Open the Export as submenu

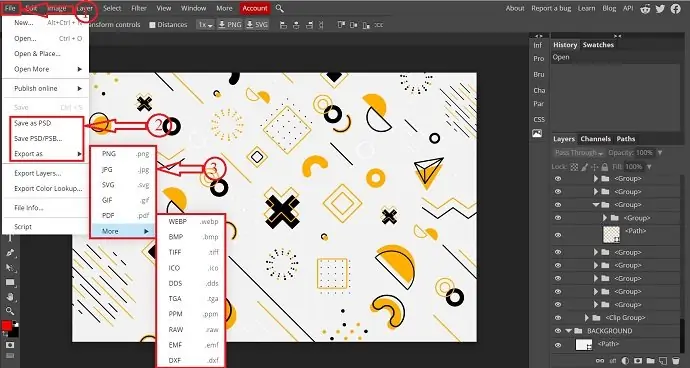tap(48, 154)
